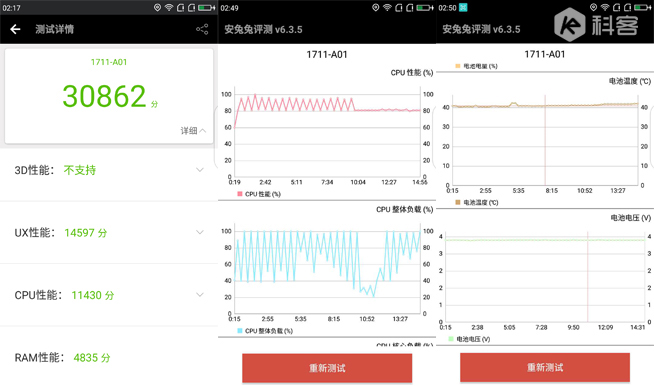This screenshot has height=388, width=654.
Task: Tap the orange 电池电量 (%) legend swatch
Action: 458,66
